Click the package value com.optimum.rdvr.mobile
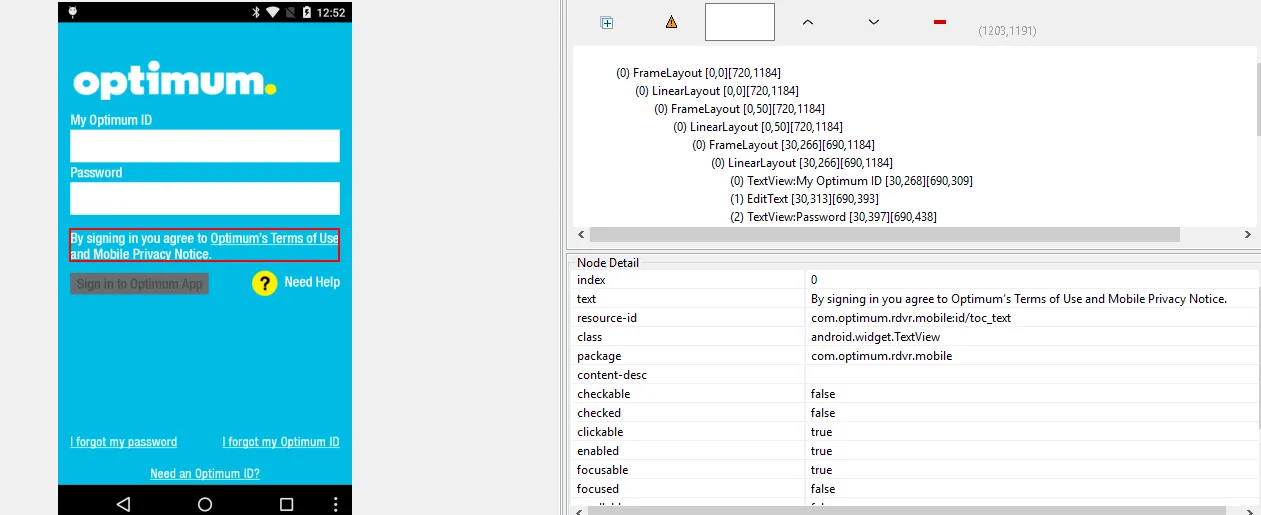 click(x=1032, y=356)
